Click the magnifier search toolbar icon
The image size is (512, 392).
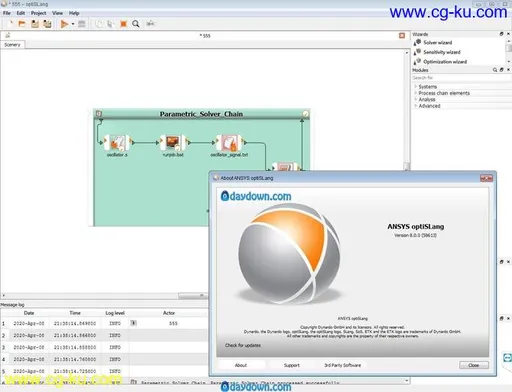(136, 24)
